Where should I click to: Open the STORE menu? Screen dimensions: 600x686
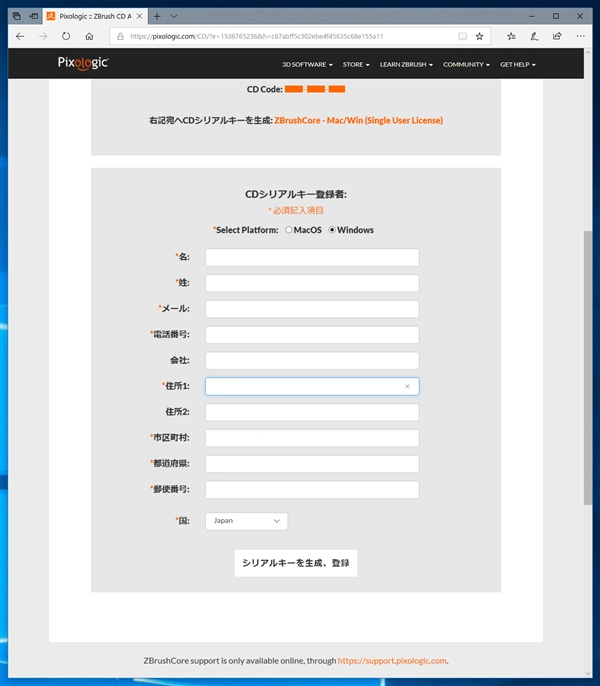click(356, 64)
